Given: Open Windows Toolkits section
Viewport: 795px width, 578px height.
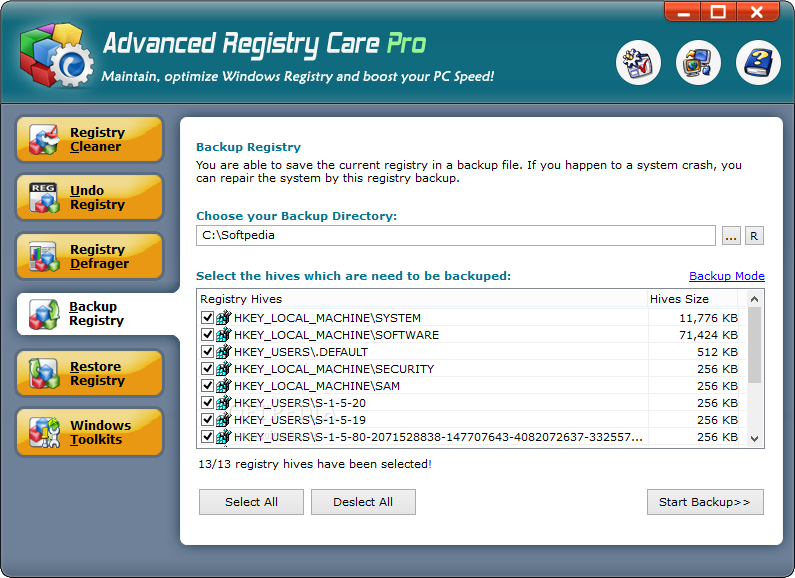Looking at the screenshot, I should coord(90,432).
